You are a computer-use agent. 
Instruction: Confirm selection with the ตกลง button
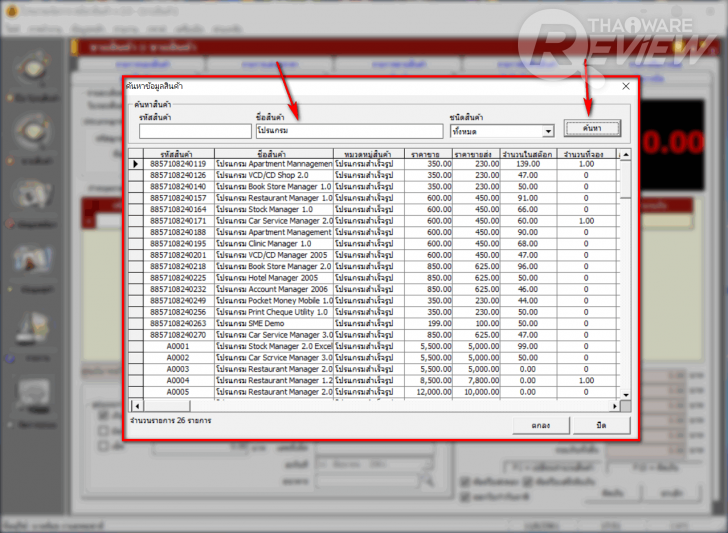(541, 425)
